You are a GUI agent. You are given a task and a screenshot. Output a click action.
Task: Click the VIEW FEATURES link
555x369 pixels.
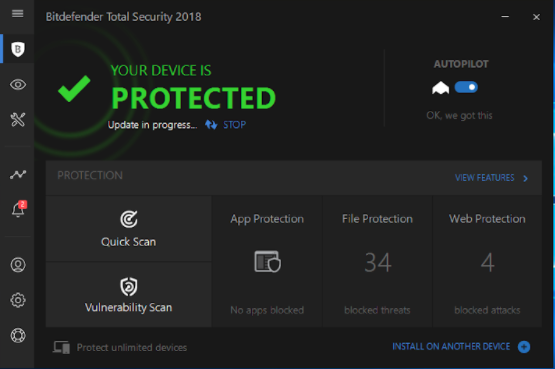coord(485,178)
